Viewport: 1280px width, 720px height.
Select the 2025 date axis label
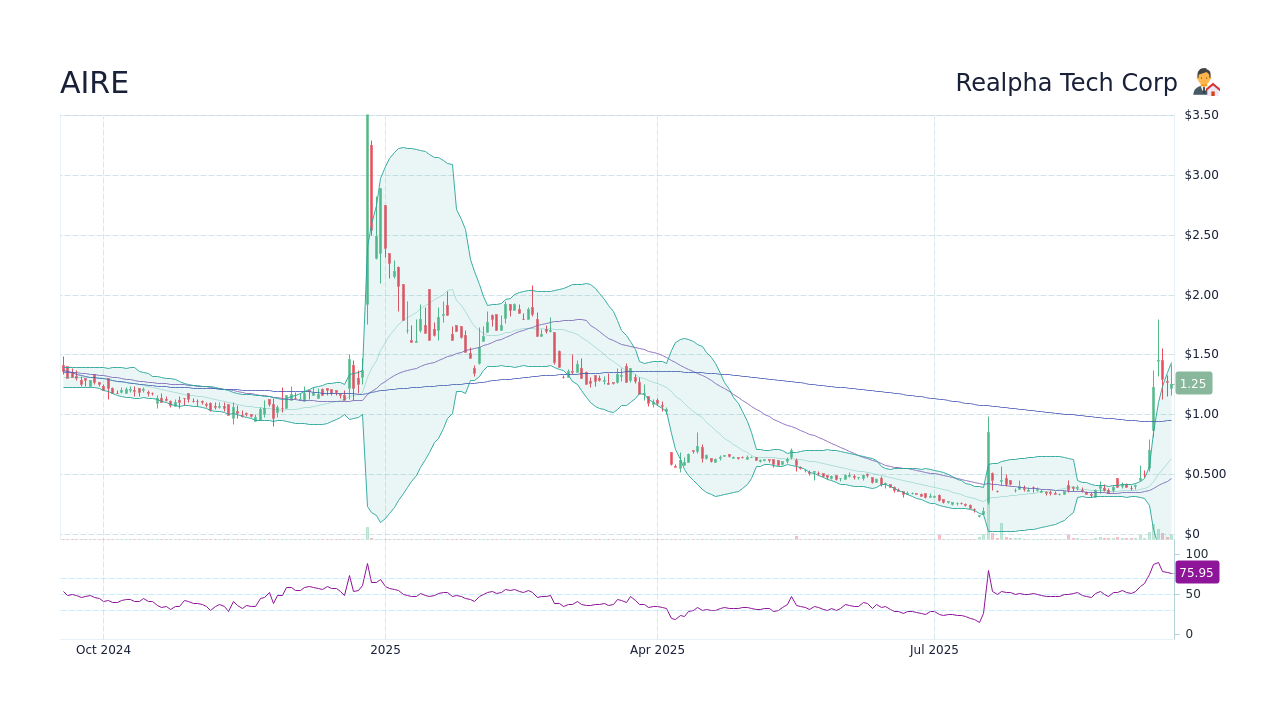pyautogui.click(x=385, y=649)
